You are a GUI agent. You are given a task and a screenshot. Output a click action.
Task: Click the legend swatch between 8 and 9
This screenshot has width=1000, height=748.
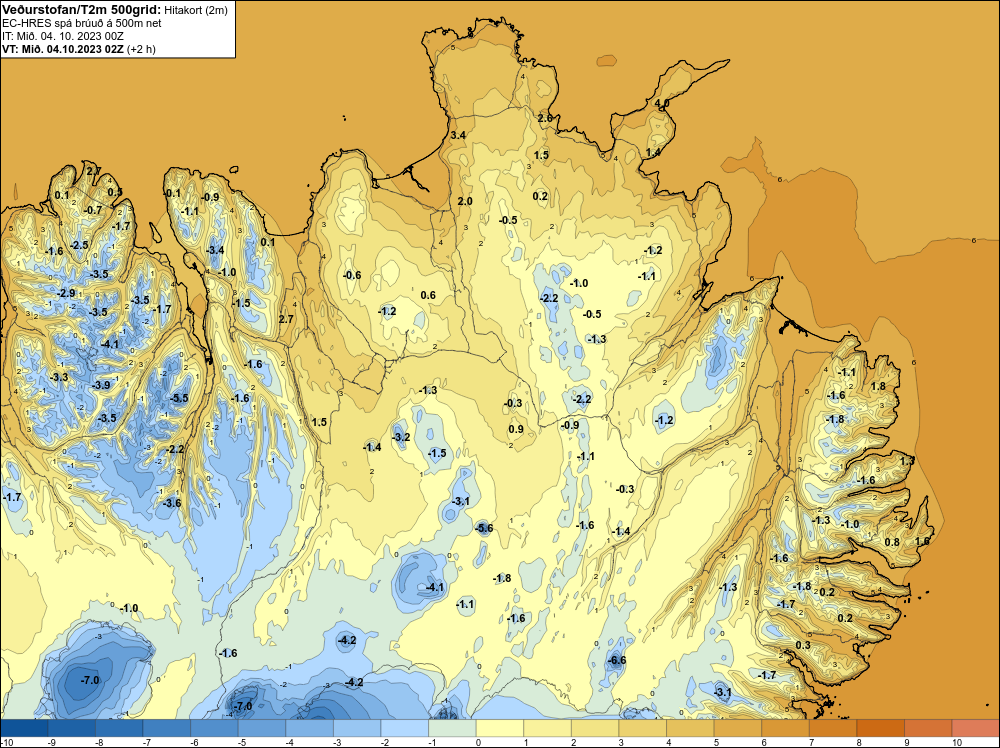tap(881, 728)
